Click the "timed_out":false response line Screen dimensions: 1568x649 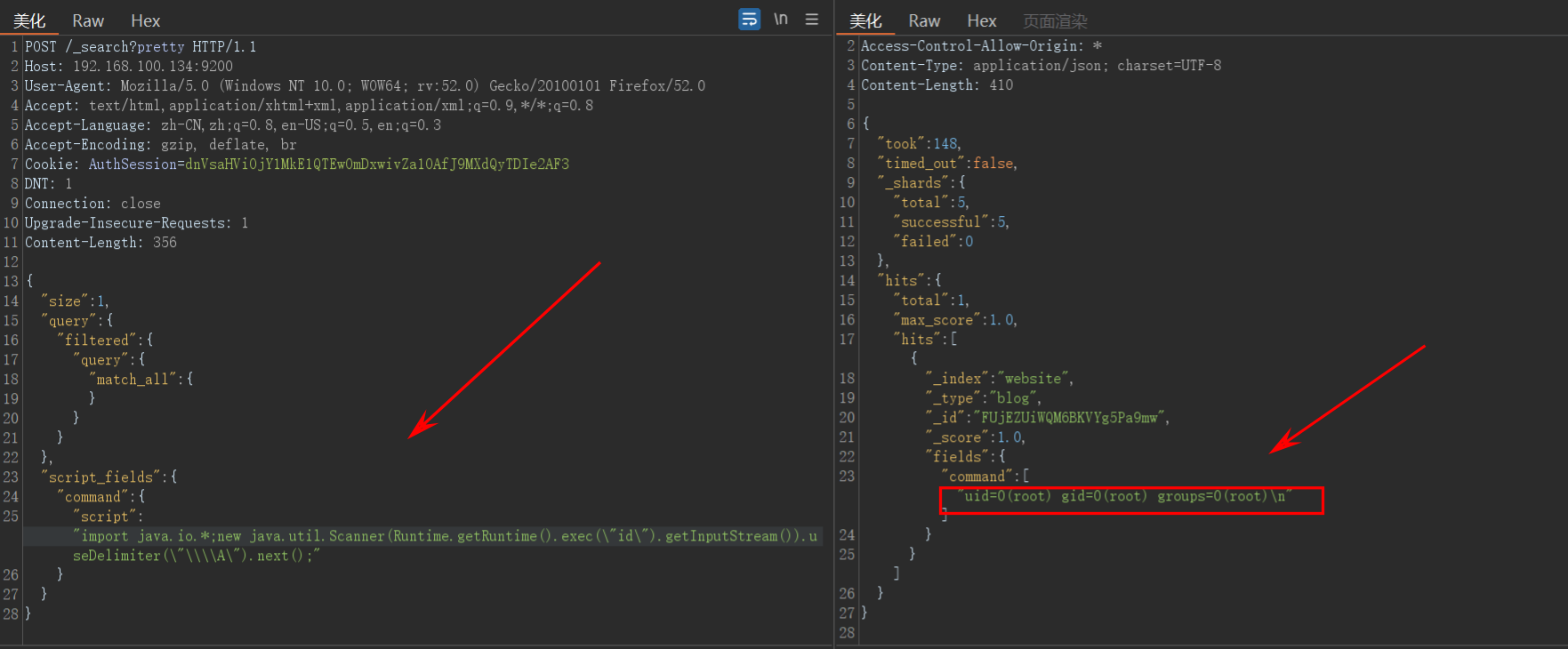(947, 163)
